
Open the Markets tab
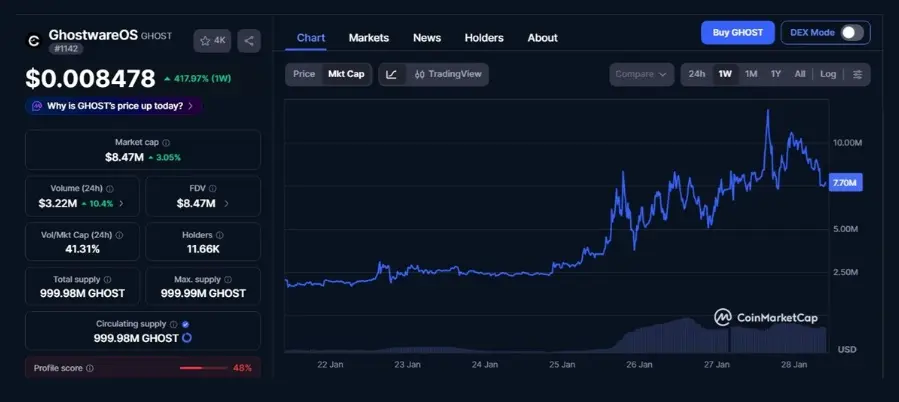point(369,38)
